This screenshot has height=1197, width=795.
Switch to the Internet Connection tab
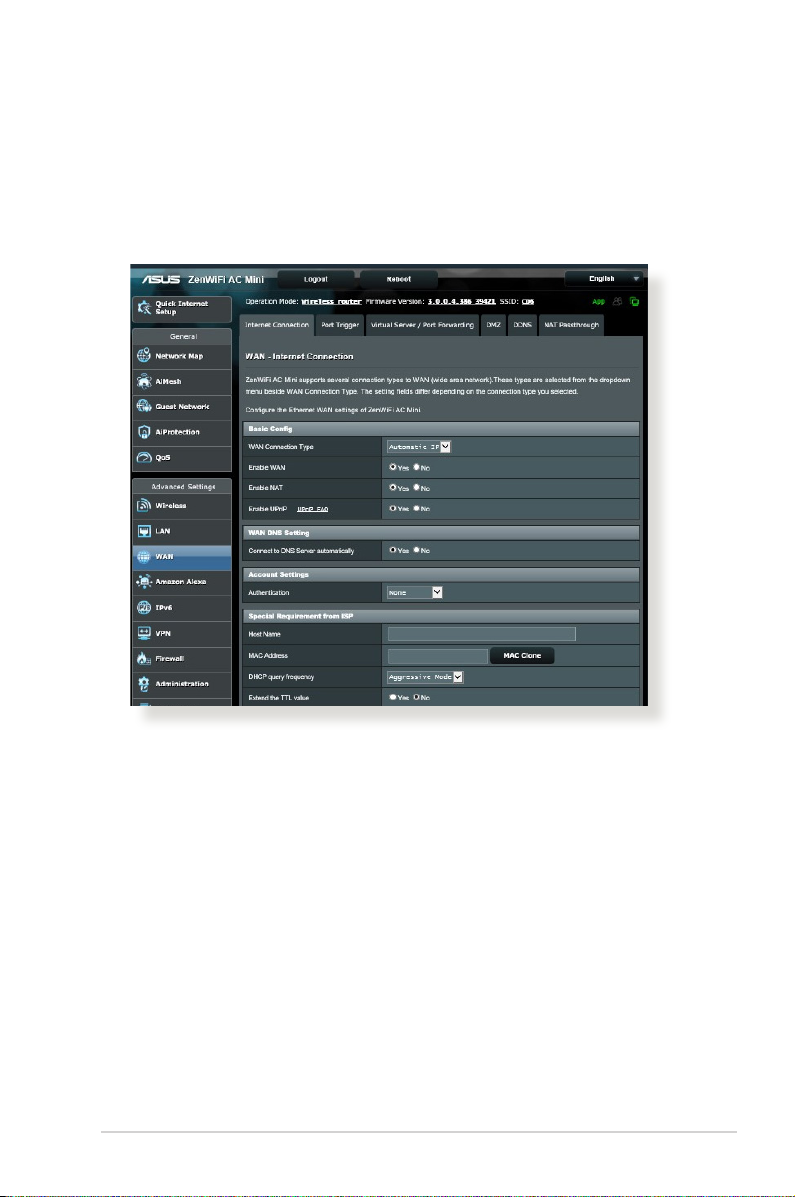(x=276, y=325)
